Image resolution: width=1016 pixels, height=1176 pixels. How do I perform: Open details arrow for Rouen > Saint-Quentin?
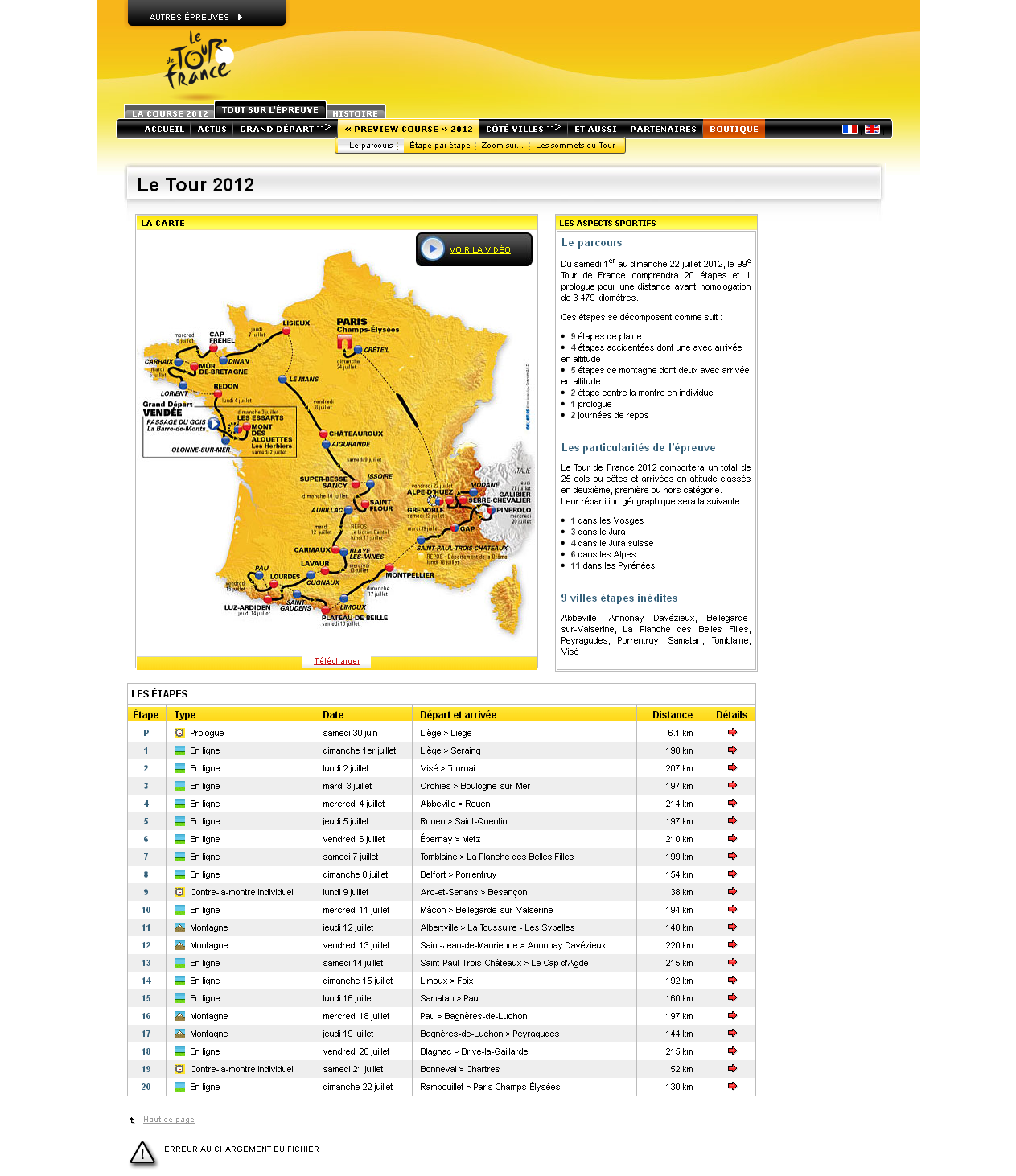click(732, 820)
